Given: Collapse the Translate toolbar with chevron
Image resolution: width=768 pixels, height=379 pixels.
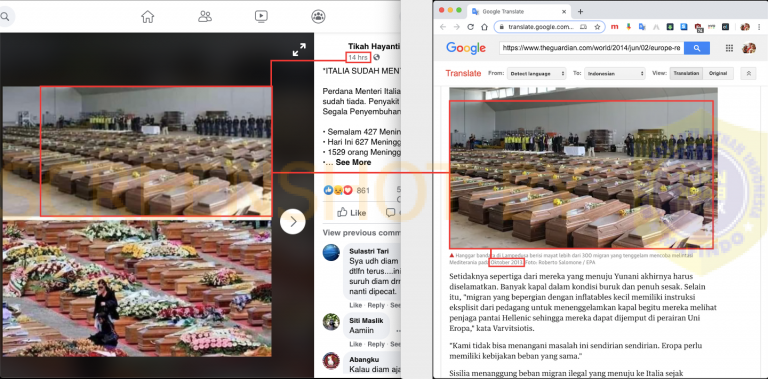Looking at the screenshot, I should [x=748, y=73].
